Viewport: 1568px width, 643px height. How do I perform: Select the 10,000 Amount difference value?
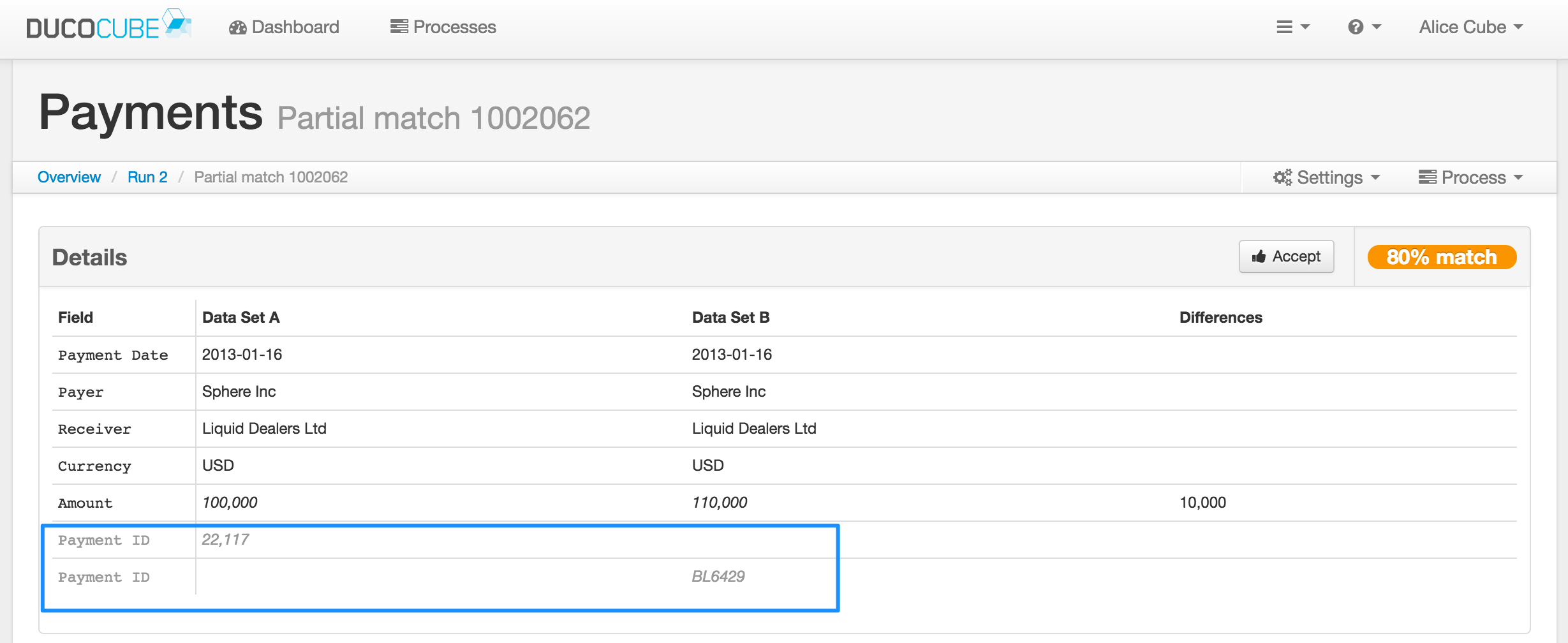1202,503
